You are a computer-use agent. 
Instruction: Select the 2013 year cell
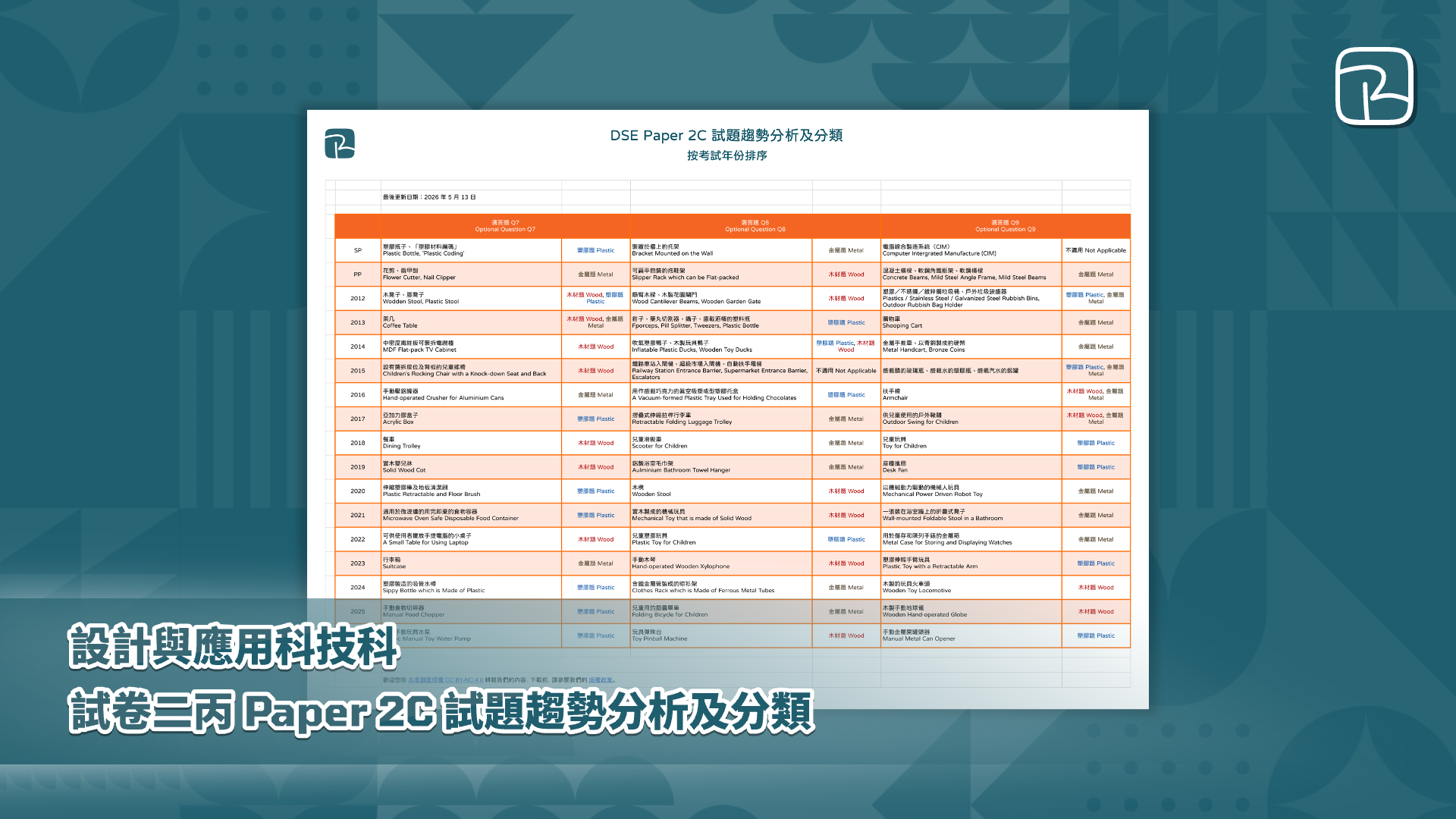(358, 322)
